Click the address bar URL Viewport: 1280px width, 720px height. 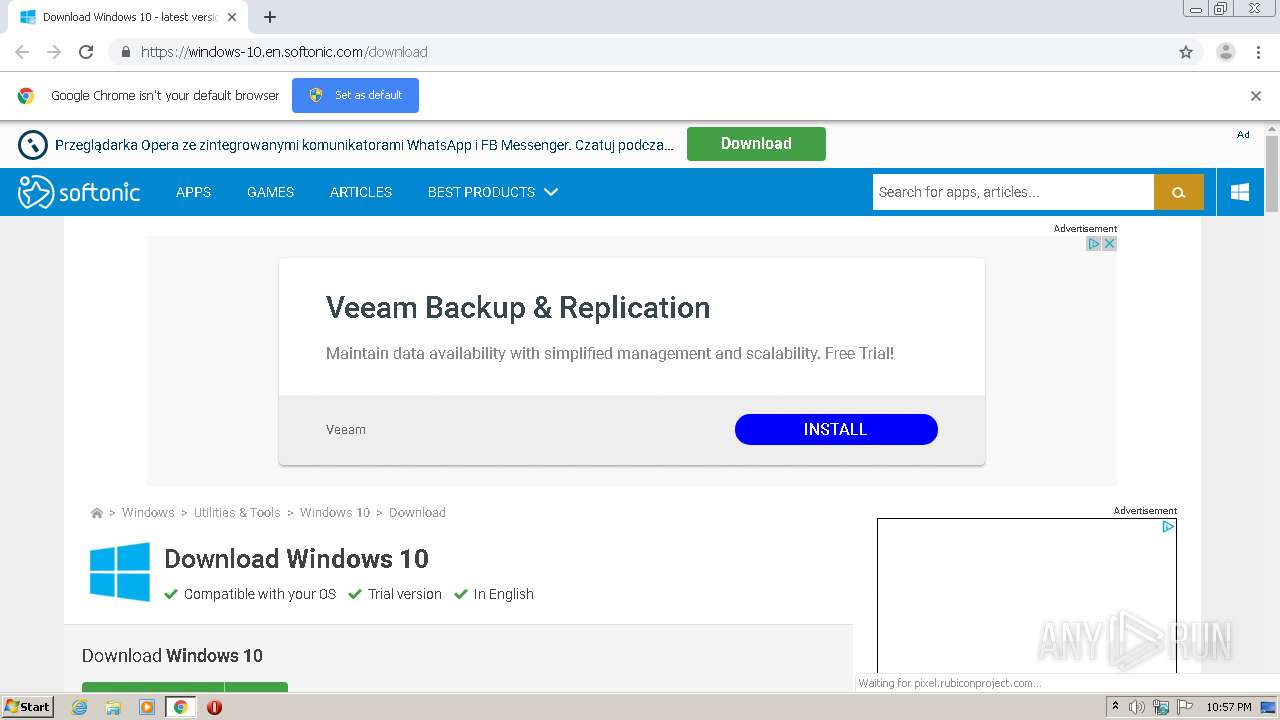pyautogui.click(x=284, y=52)
